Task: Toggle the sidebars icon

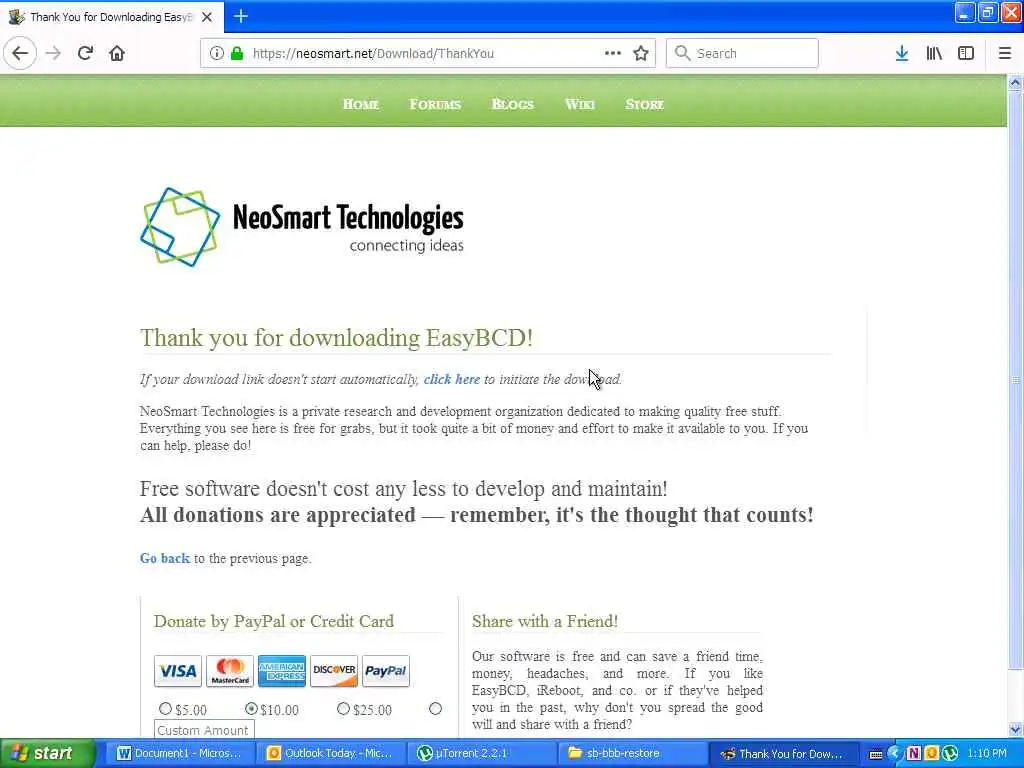Action: point(966,54)
